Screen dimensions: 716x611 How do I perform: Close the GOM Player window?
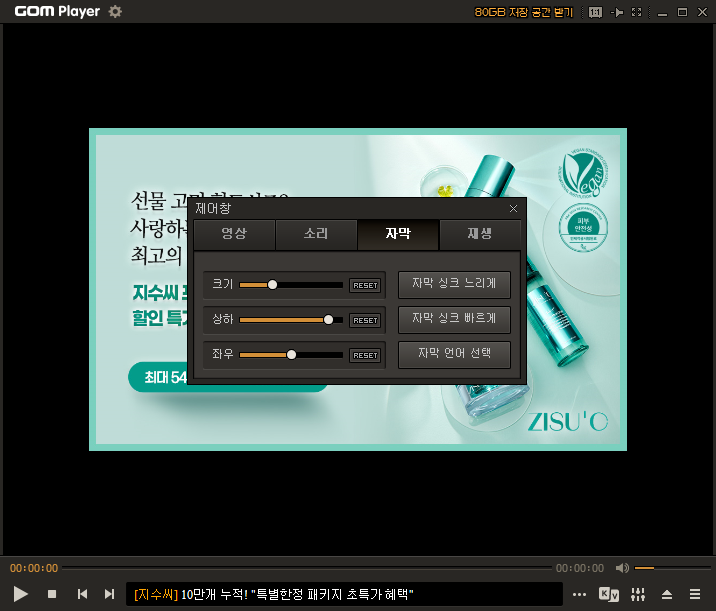click(x=702, y=12)
